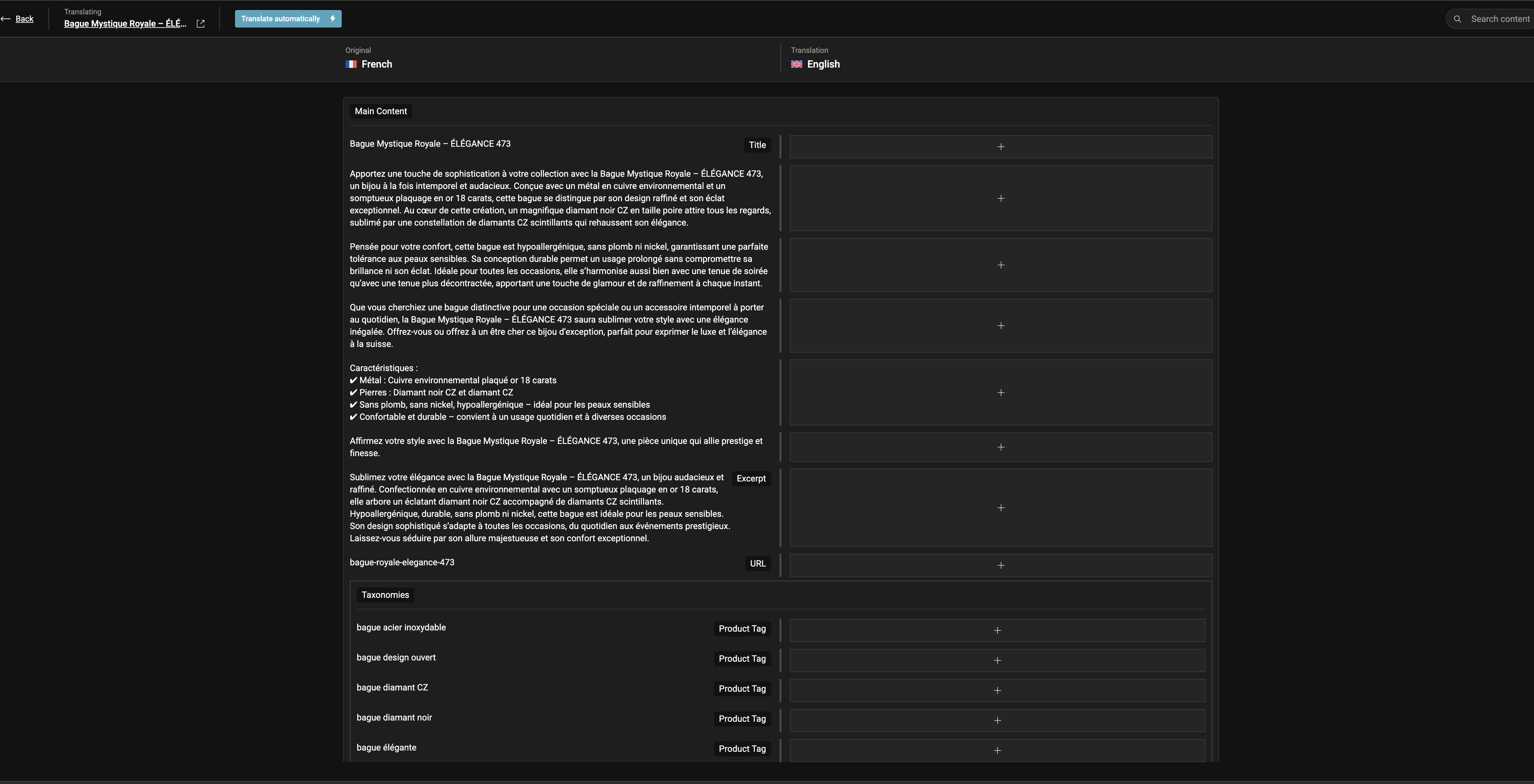Click Translate automatically button
1534x784 pixels.
(288, 19)
